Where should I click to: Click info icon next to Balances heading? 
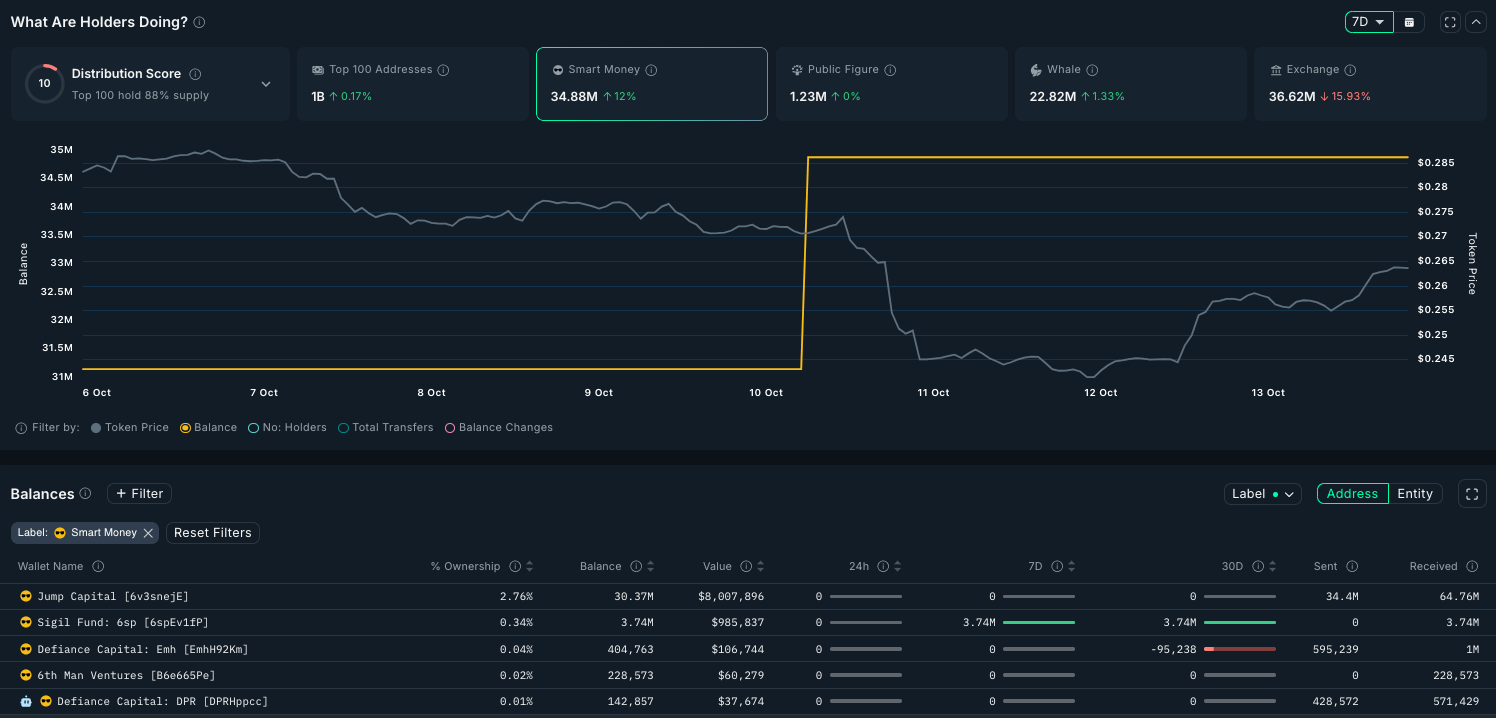[x=85, y=493]
